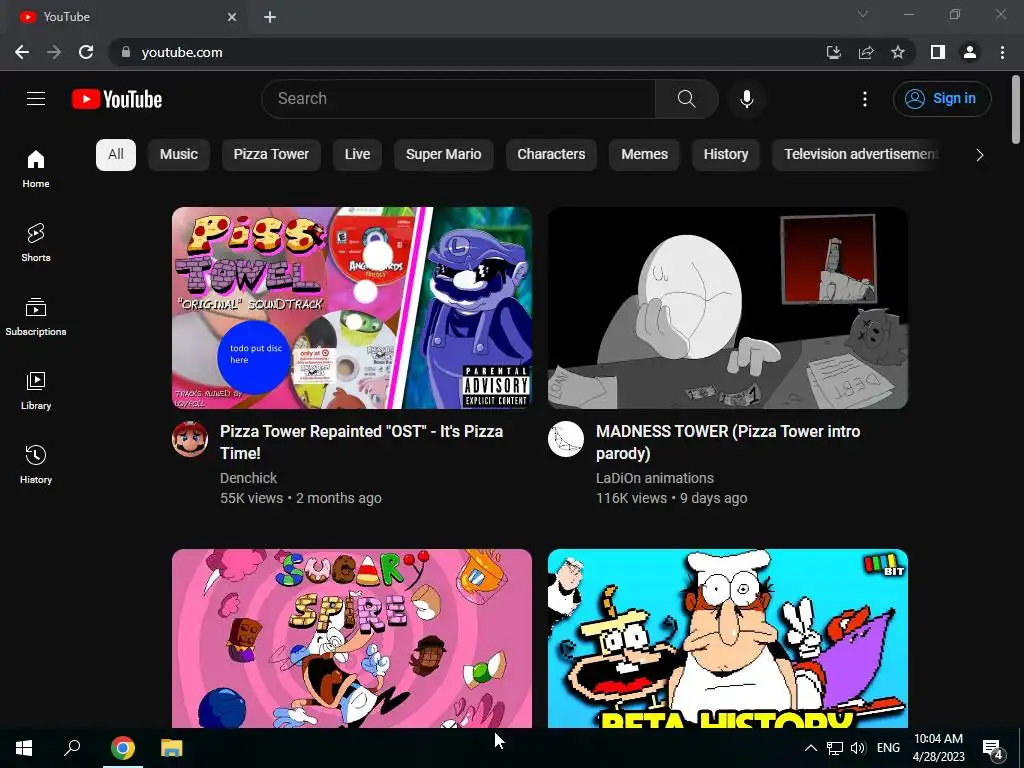Click ENG language indicator
The height and width of the screenshot is (768, 1024).
888,748
